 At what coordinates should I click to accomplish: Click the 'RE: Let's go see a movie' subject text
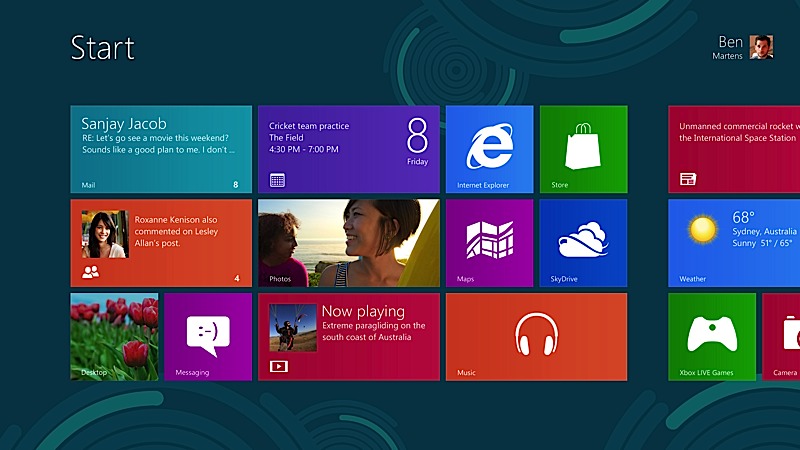(x=156, y=138)
